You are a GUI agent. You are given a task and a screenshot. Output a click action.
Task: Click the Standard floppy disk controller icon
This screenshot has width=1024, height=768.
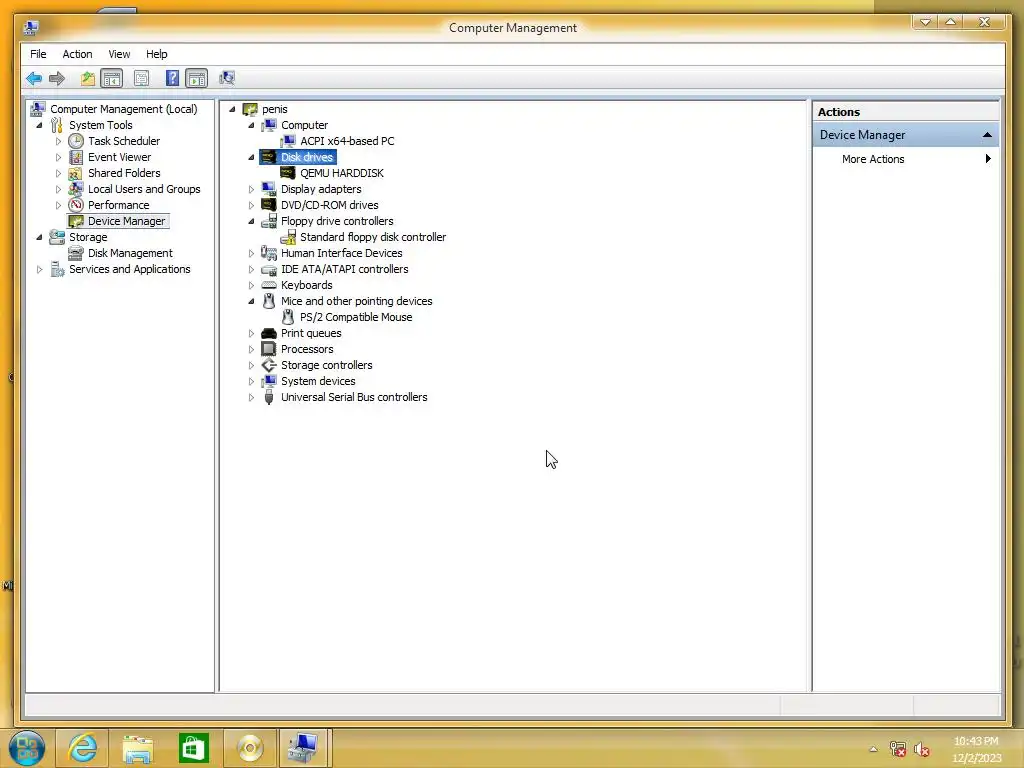pyautogui.click(x=287, y=237)
